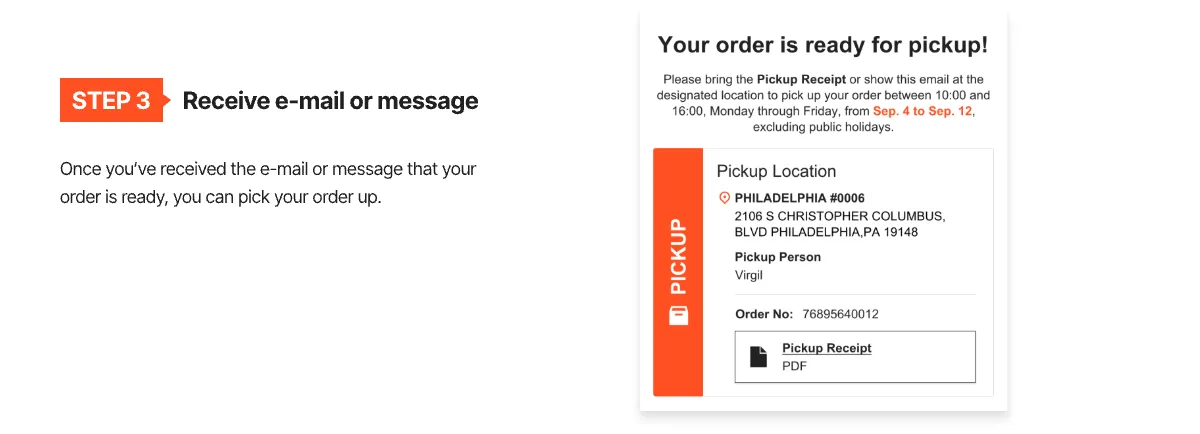Click the Pickup Location heading
The height and width of the screenshot is (434, 1200).
pyautogui.click(x=776, y=171)
